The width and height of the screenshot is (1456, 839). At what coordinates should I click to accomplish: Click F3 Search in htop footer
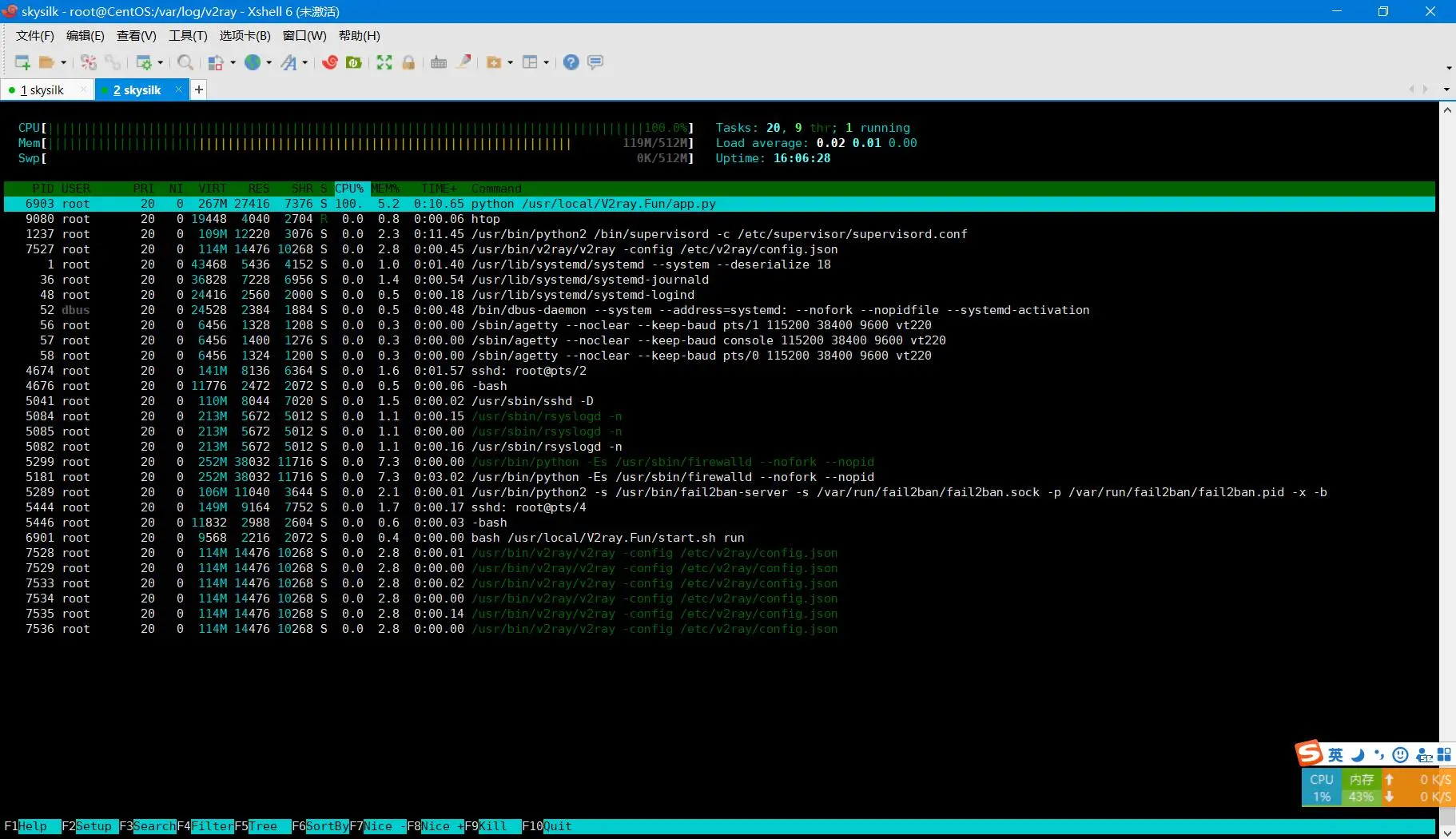(x=147, y=826)
